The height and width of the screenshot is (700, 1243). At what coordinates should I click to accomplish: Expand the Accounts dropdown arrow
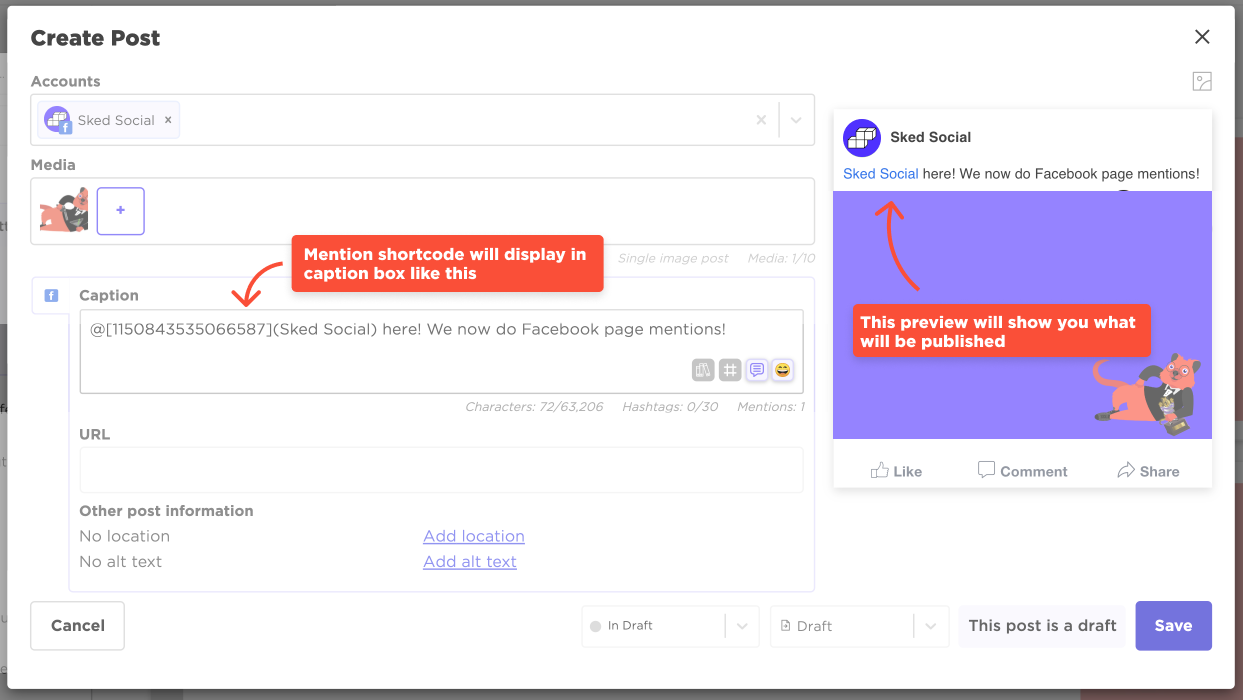(796, 120)
